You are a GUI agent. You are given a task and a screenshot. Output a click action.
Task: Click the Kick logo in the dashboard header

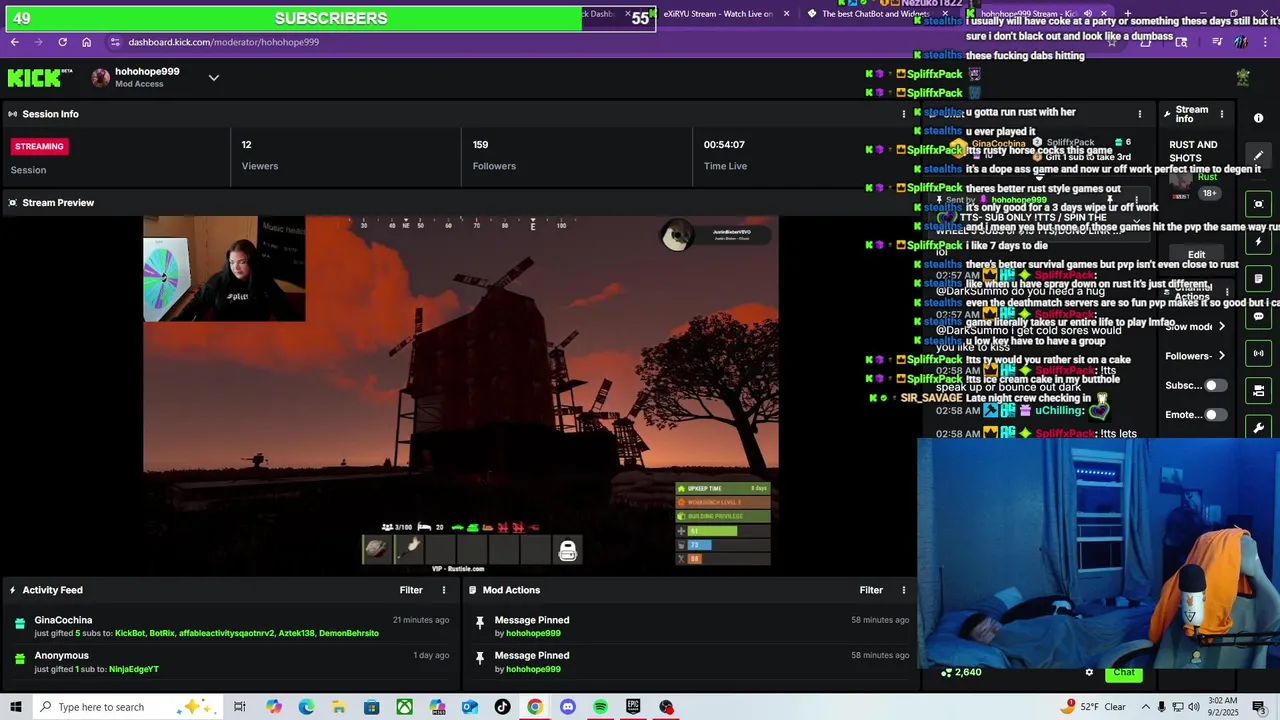click(x=40, y=78)
